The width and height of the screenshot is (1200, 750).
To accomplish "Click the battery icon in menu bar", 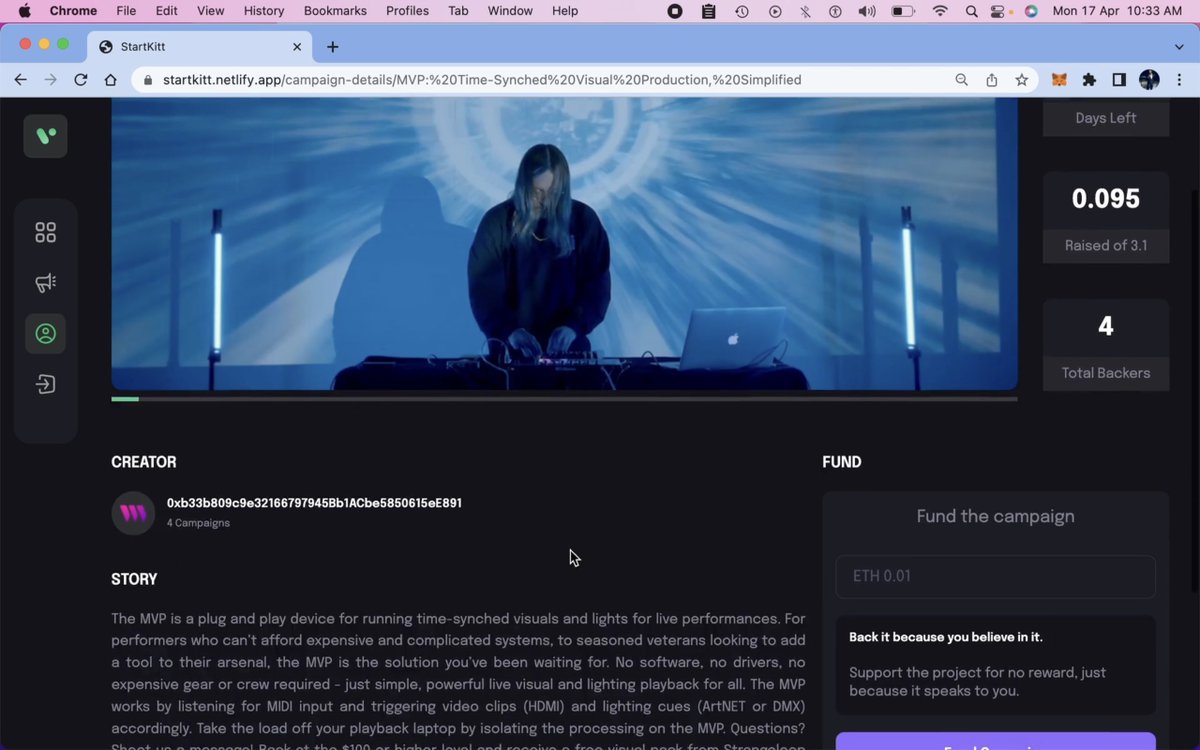I will 903,11.
